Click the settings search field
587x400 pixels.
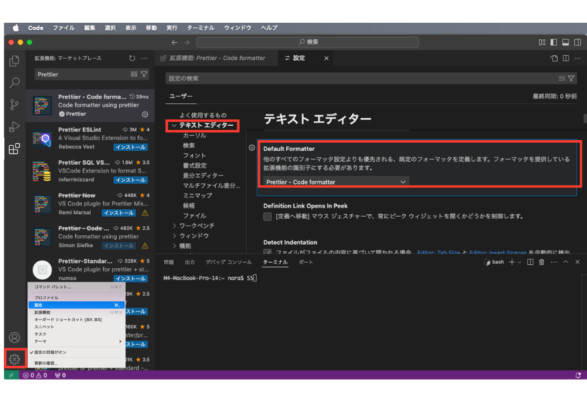[371, 78]
